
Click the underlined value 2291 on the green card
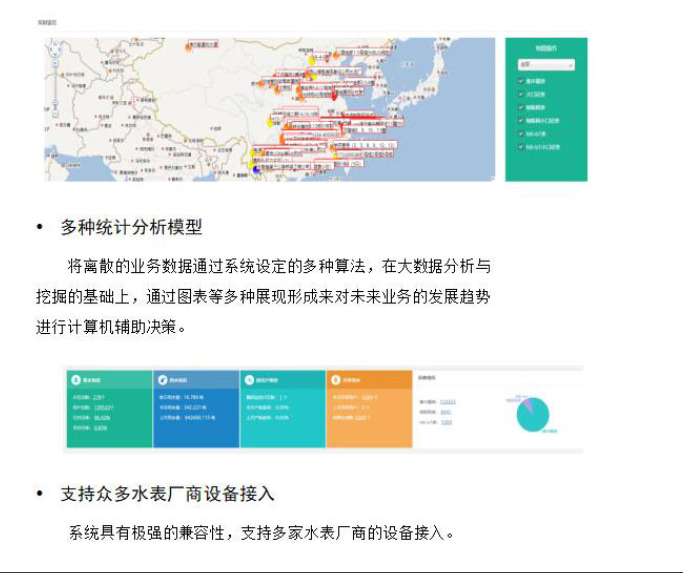tap(98, 397)
